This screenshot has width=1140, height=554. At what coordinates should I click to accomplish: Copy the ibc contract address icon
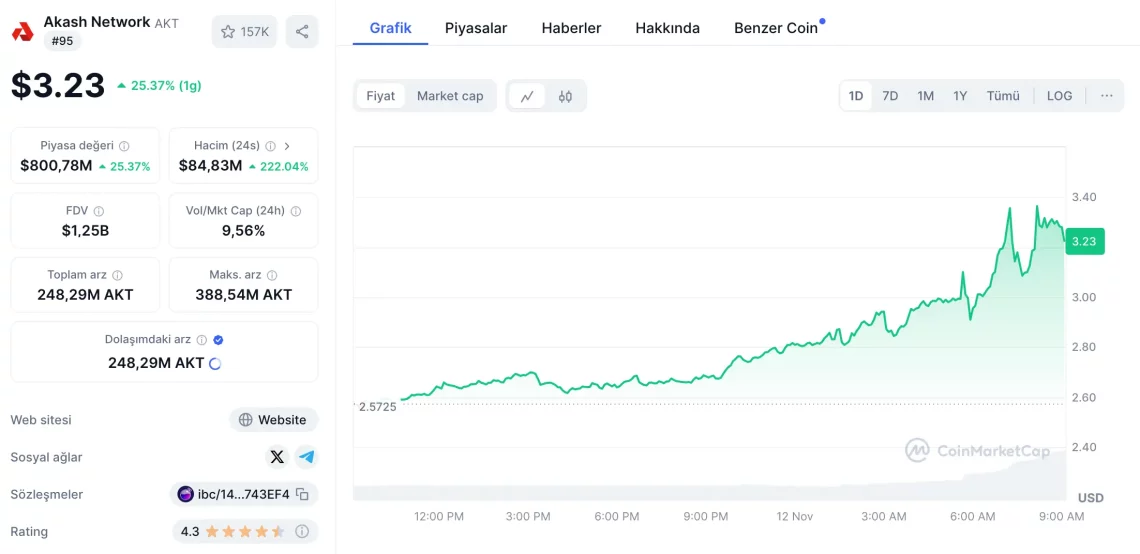pyautogui.click(x=303, y=495)
